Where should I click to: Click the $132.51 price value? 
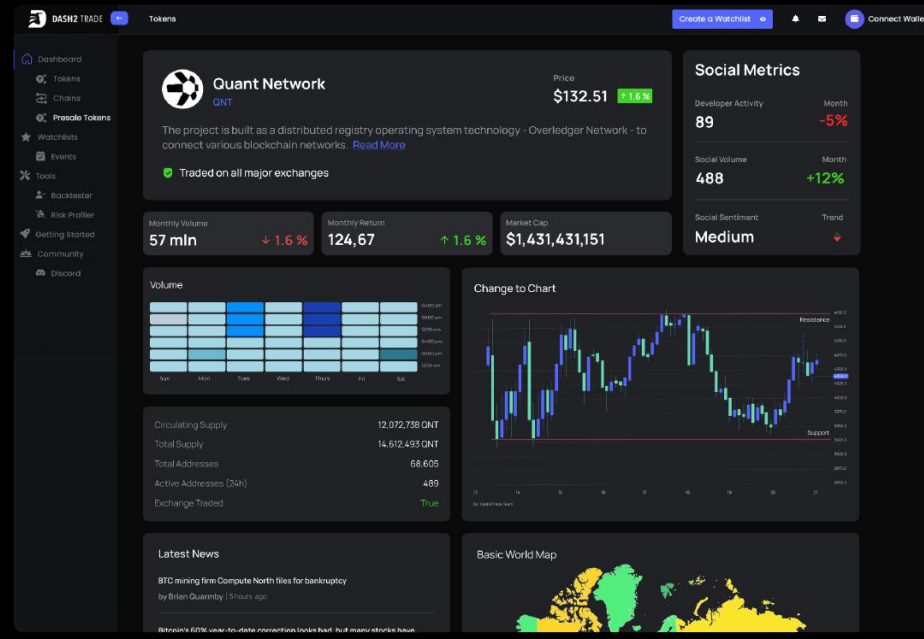click(x=580, y=96)
